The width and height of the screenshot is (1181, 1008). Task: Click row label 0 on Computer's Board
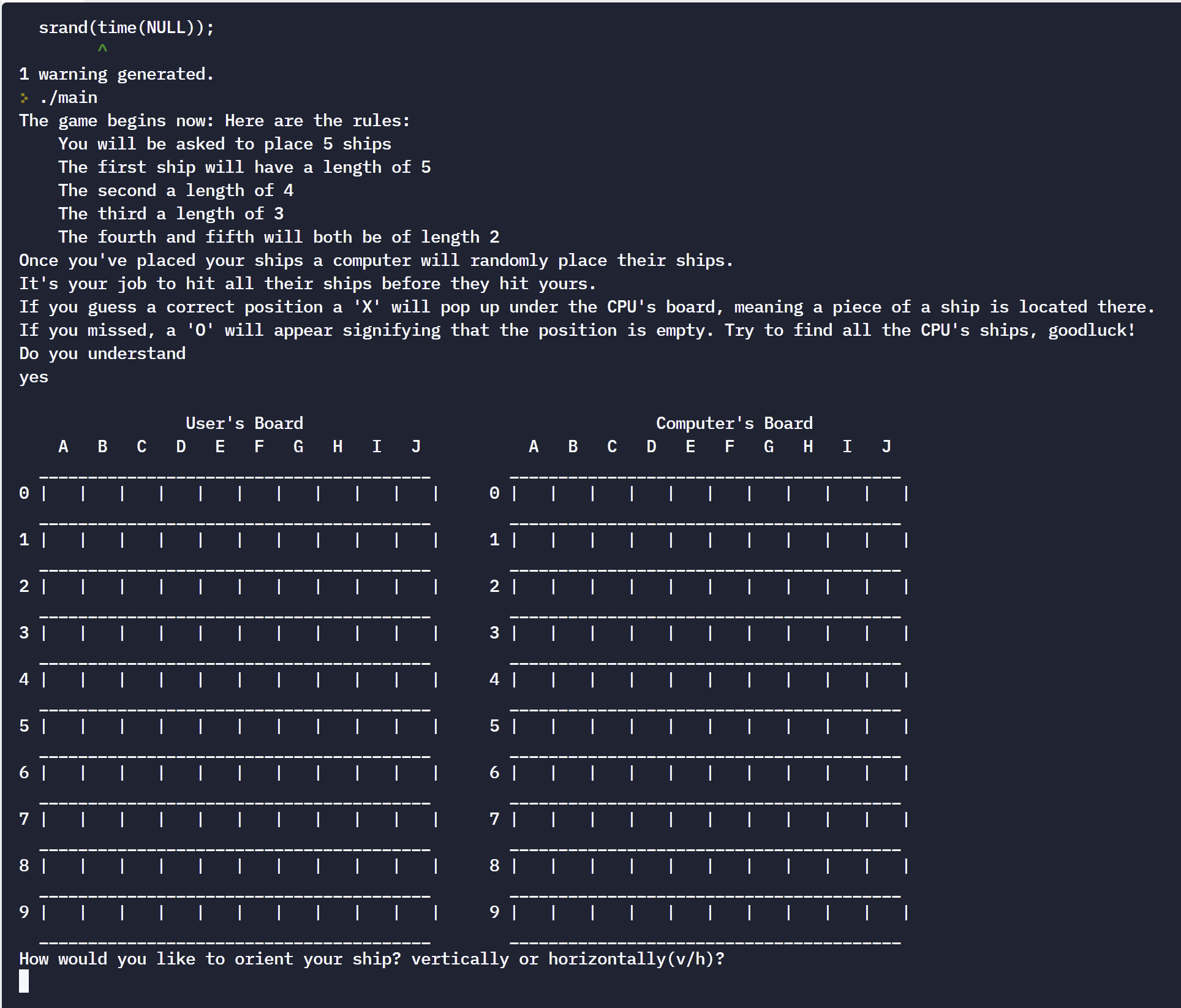pyautogui.click(x=494, y=493)
